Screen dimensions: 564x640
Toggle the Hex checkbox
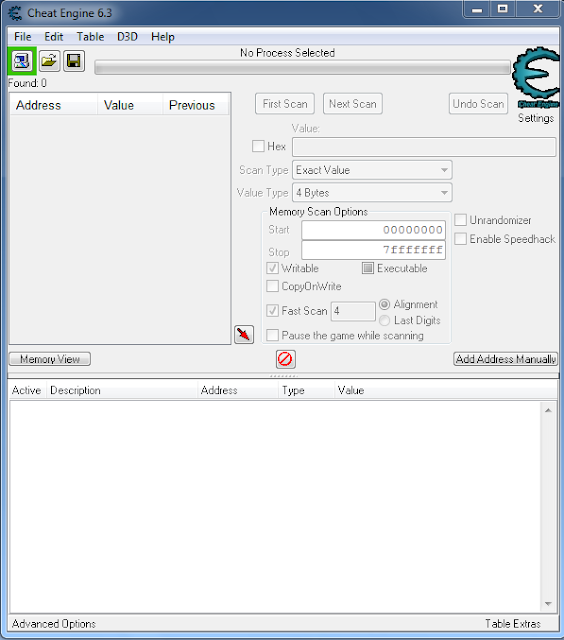[x=258, y=146]
